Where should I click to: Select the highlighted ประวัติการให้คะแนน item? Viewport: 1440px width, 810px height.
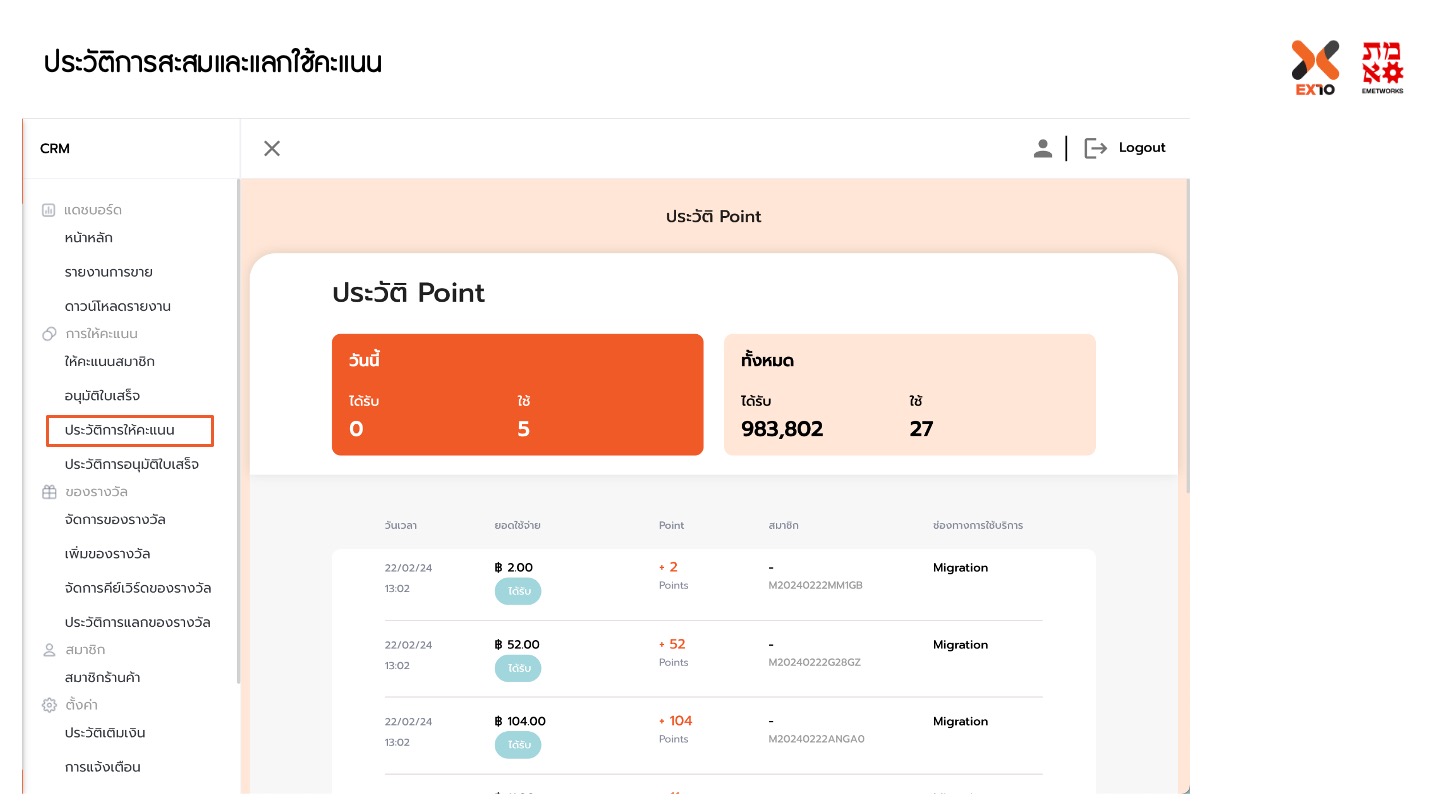[x=120, y=430]
